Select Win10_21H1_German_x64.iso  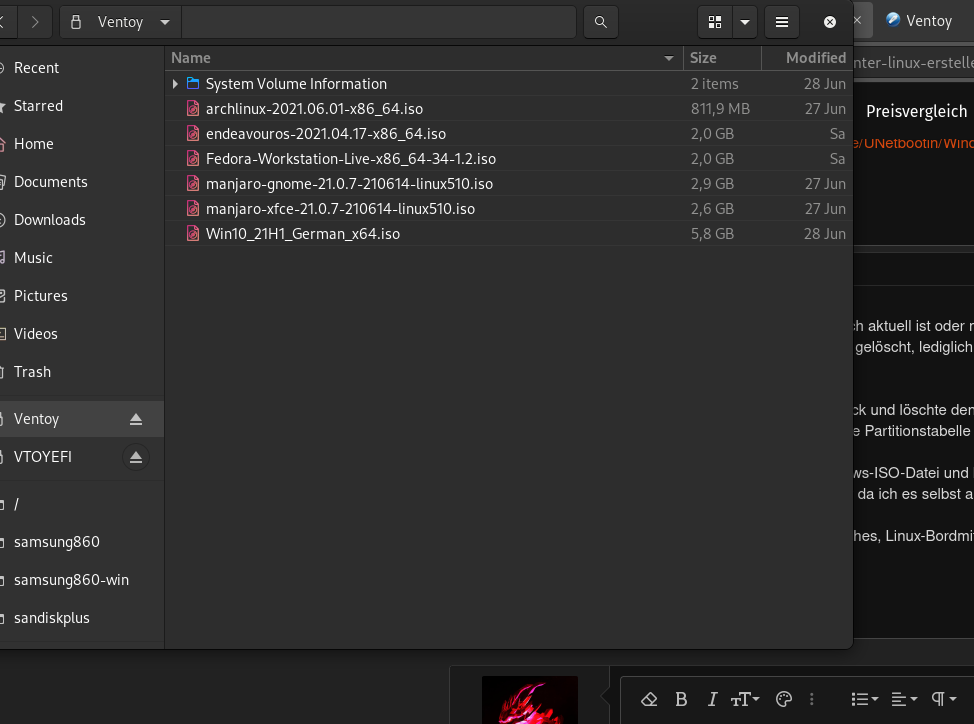pyautogui.click(x=303, y=233)
